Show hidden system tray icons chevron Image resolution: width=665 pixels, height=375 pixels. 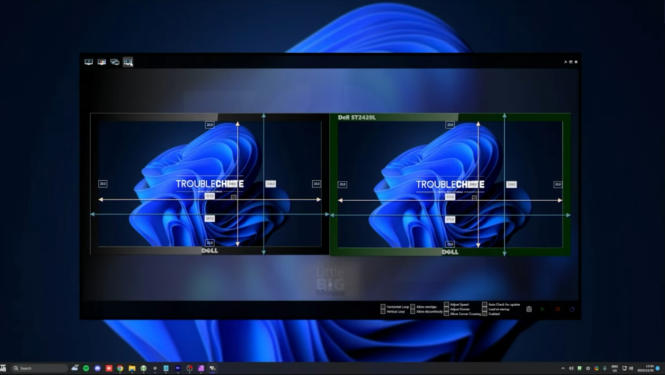point(563,368)
